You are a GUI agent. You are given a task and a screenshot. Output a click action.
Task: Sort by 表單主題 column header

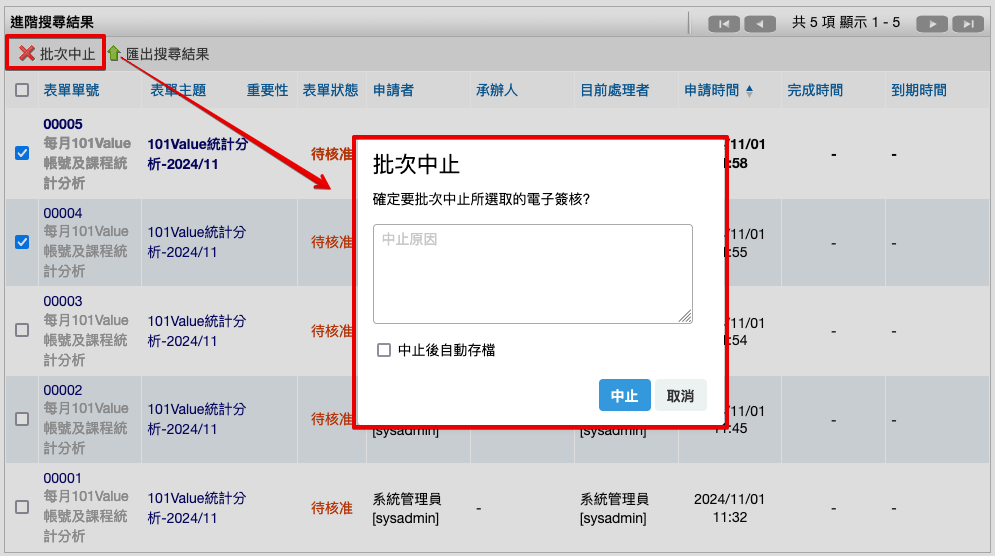(x=178, y=90)
